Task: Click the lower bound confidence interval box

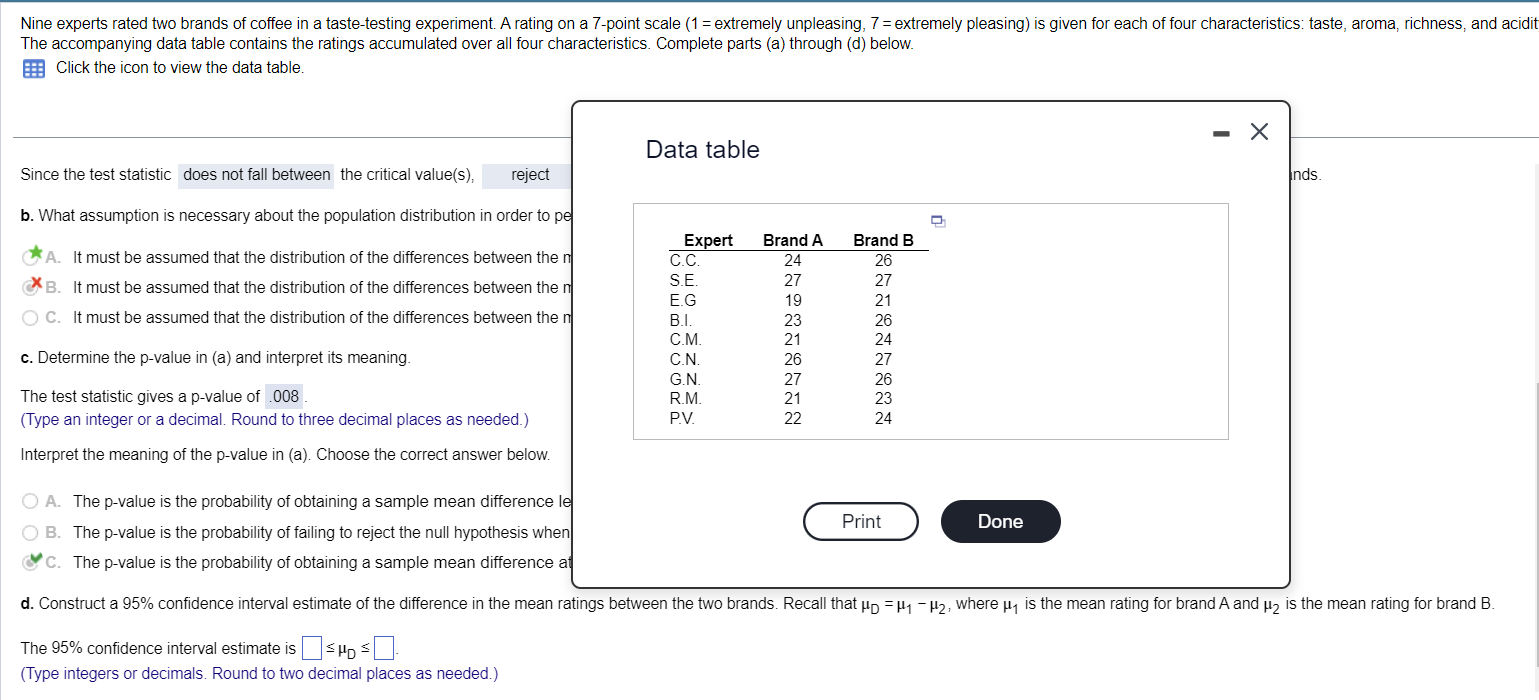Action: [x=311, y=647]
